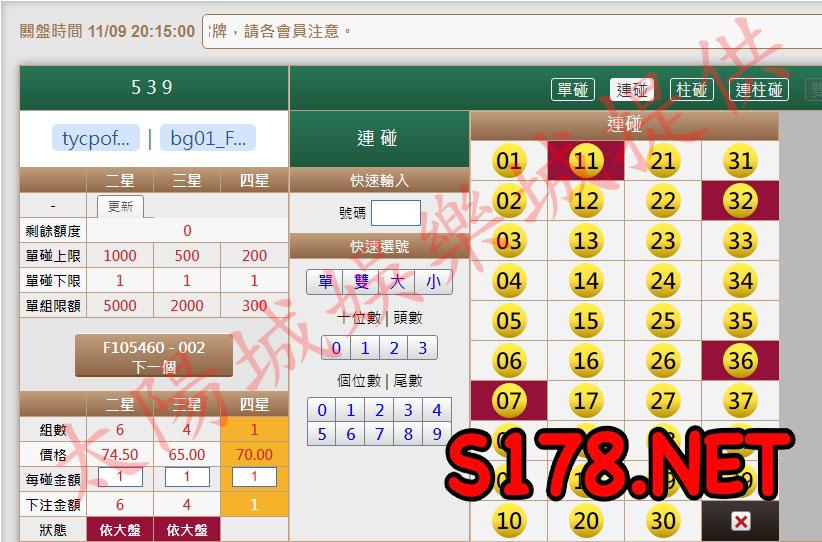Viewport: 822px width, 542px height.
Task: Choose number ball 31
Action: (x=740, y=161)
